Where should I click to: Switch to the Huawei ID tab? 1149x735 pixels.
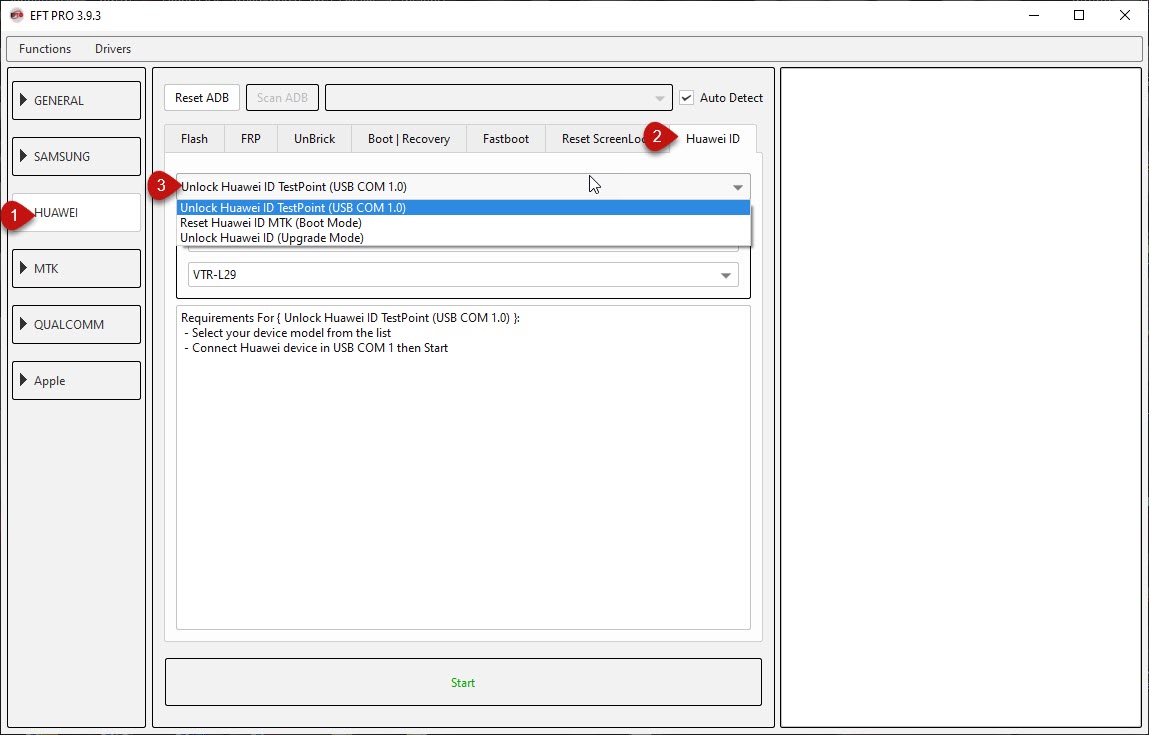pyautogui.click(x=712, y=138)
